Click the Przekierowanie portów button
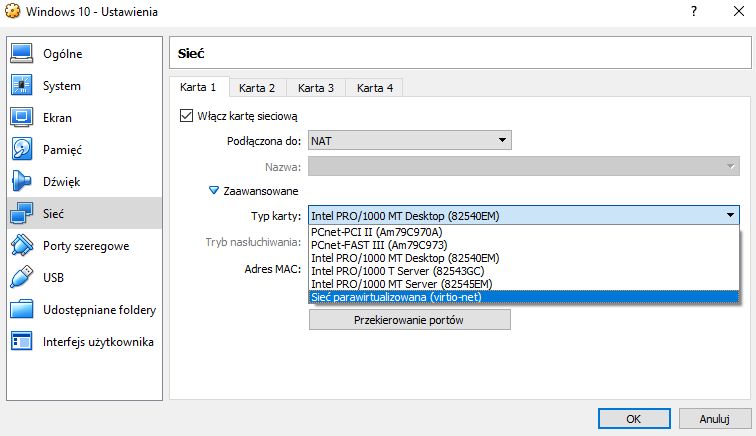 [410, 320]
